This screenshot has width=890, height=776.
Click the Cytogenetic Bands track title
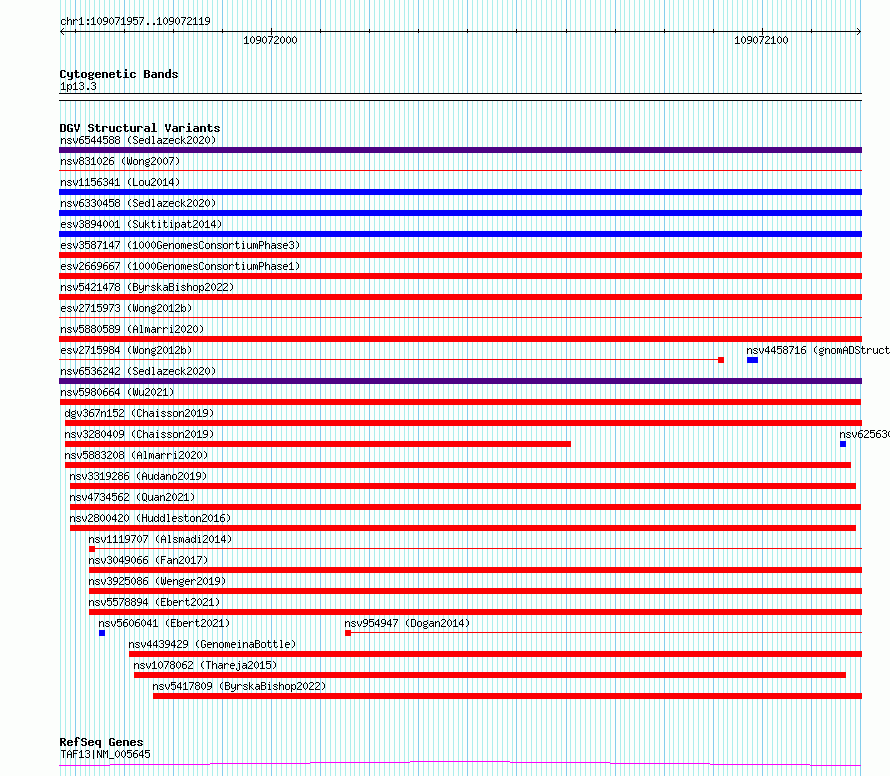click(119, 74)
